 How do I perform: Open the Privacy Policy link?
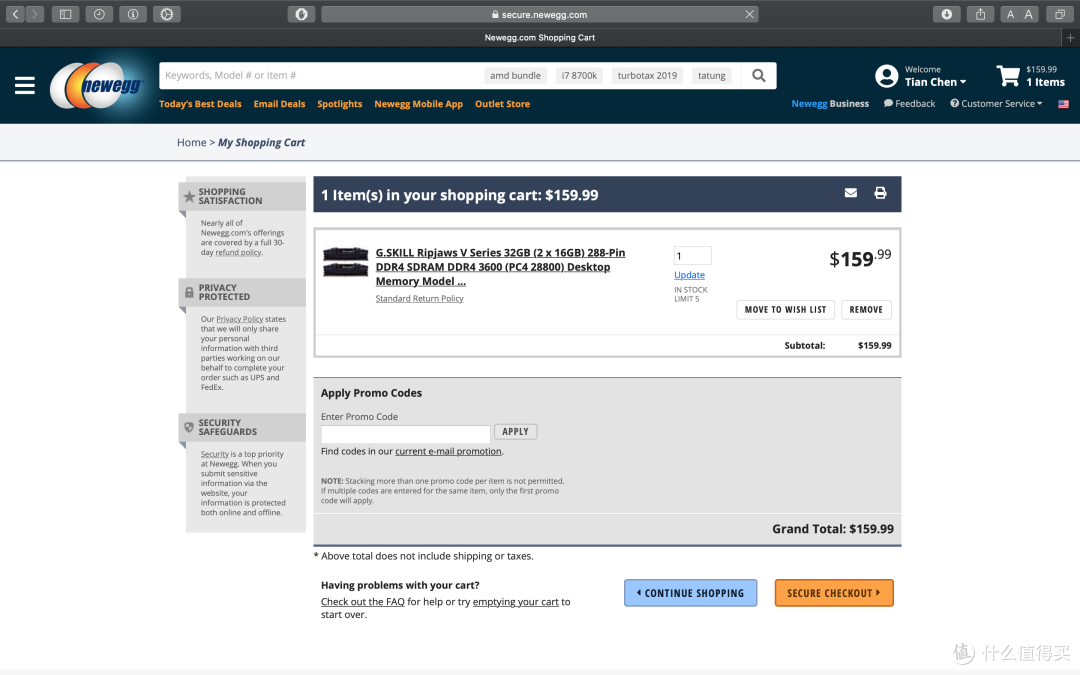240,319
